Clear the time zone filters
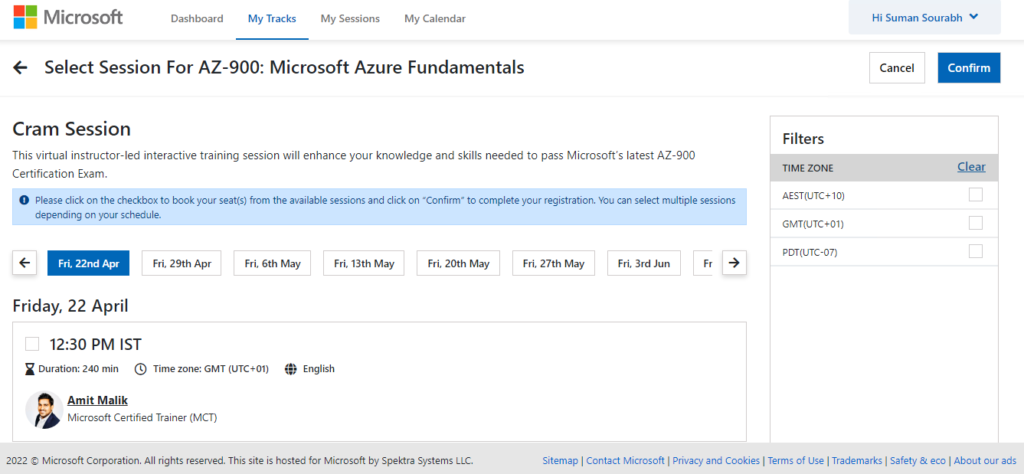This screenshot has height=474, width=1024. click(971, 167)
